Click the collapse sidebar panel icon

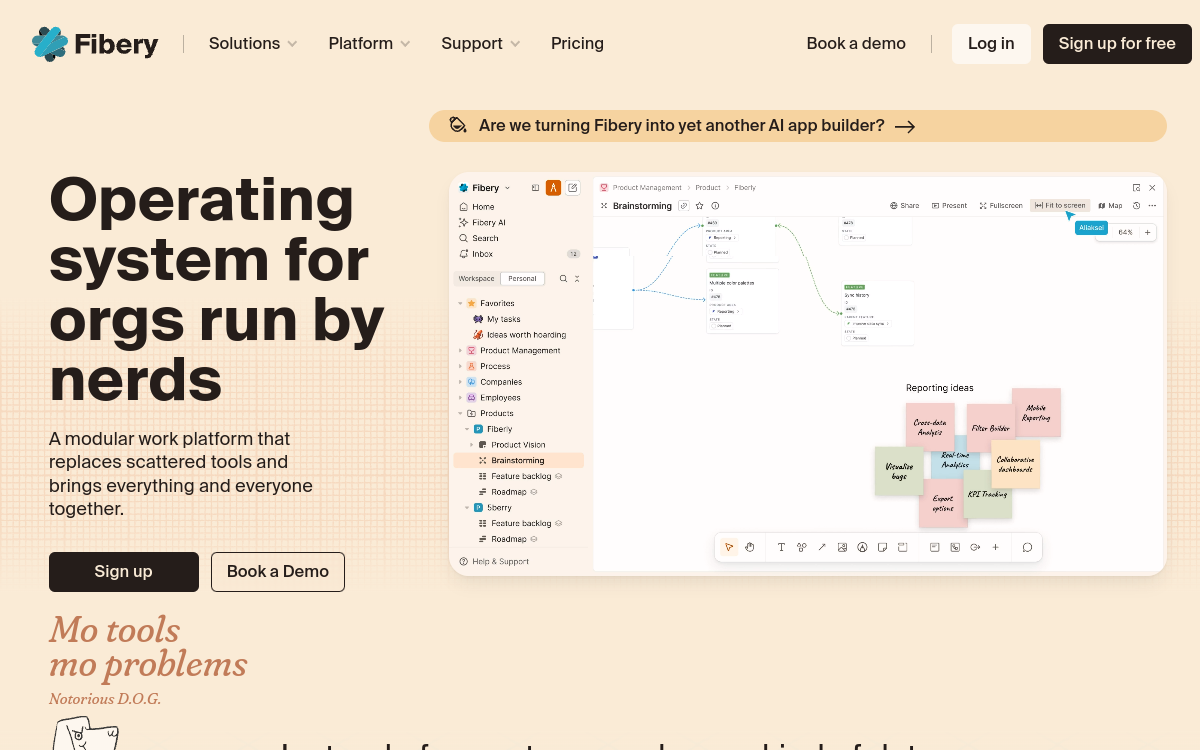[x=535, y=187]
